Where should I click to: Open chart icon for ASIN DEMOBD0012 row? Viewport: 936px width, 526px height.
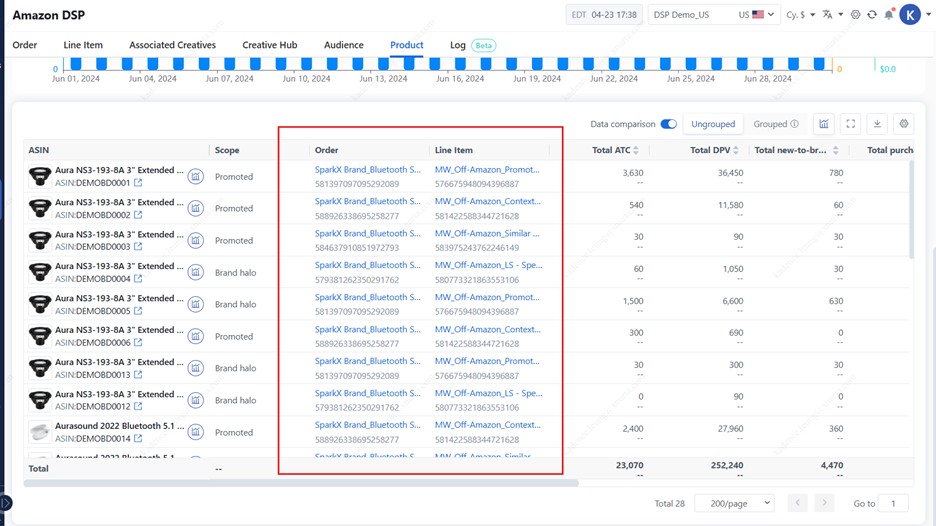[x=196, y=400]
